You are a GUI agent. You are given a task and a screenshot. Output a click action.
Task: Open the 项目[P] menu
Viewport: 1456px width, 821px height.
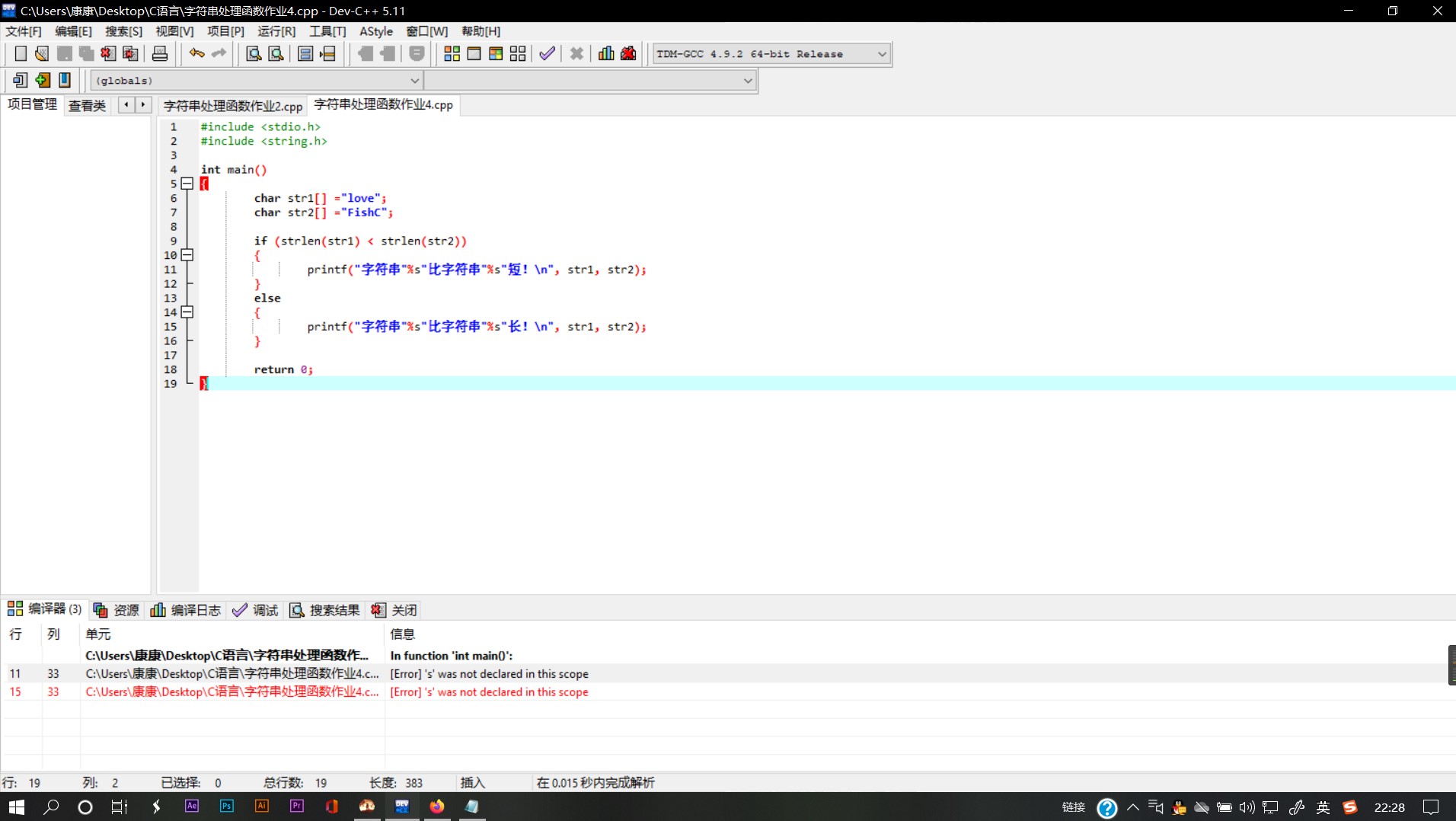[225, 31]
